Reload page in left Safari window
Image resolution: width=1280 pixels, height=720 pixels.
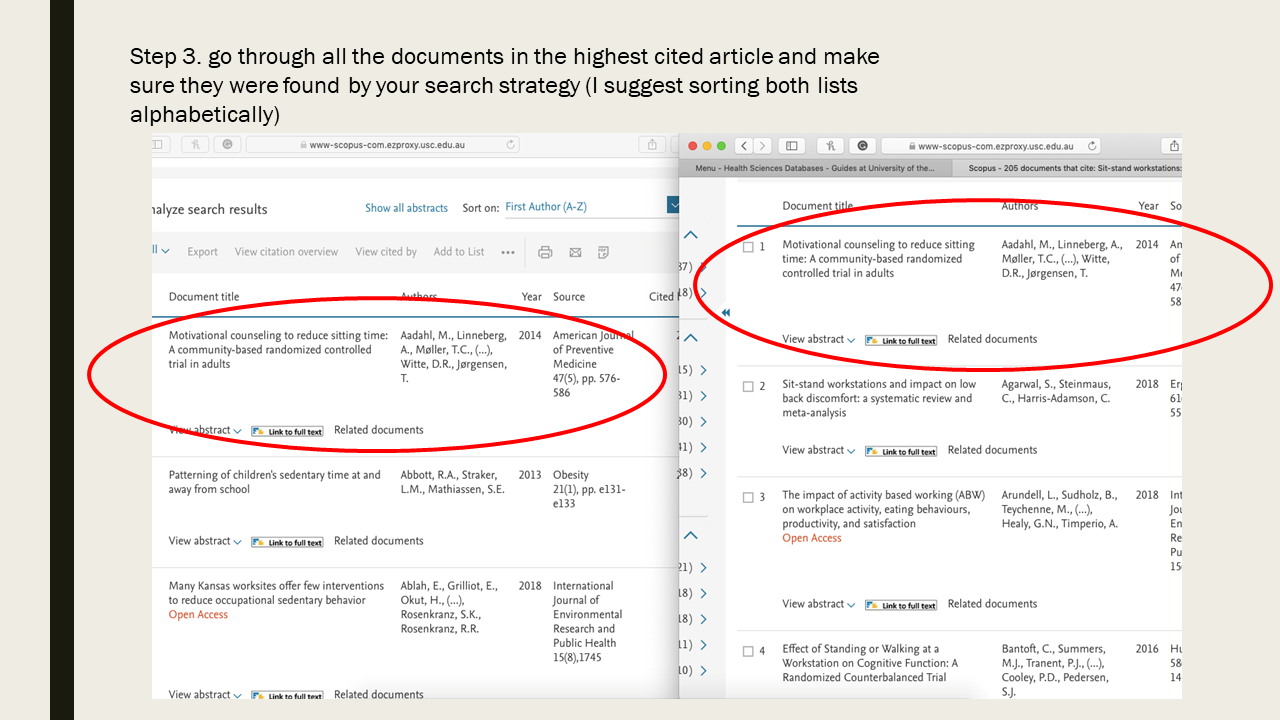click(x=512, y=144)
